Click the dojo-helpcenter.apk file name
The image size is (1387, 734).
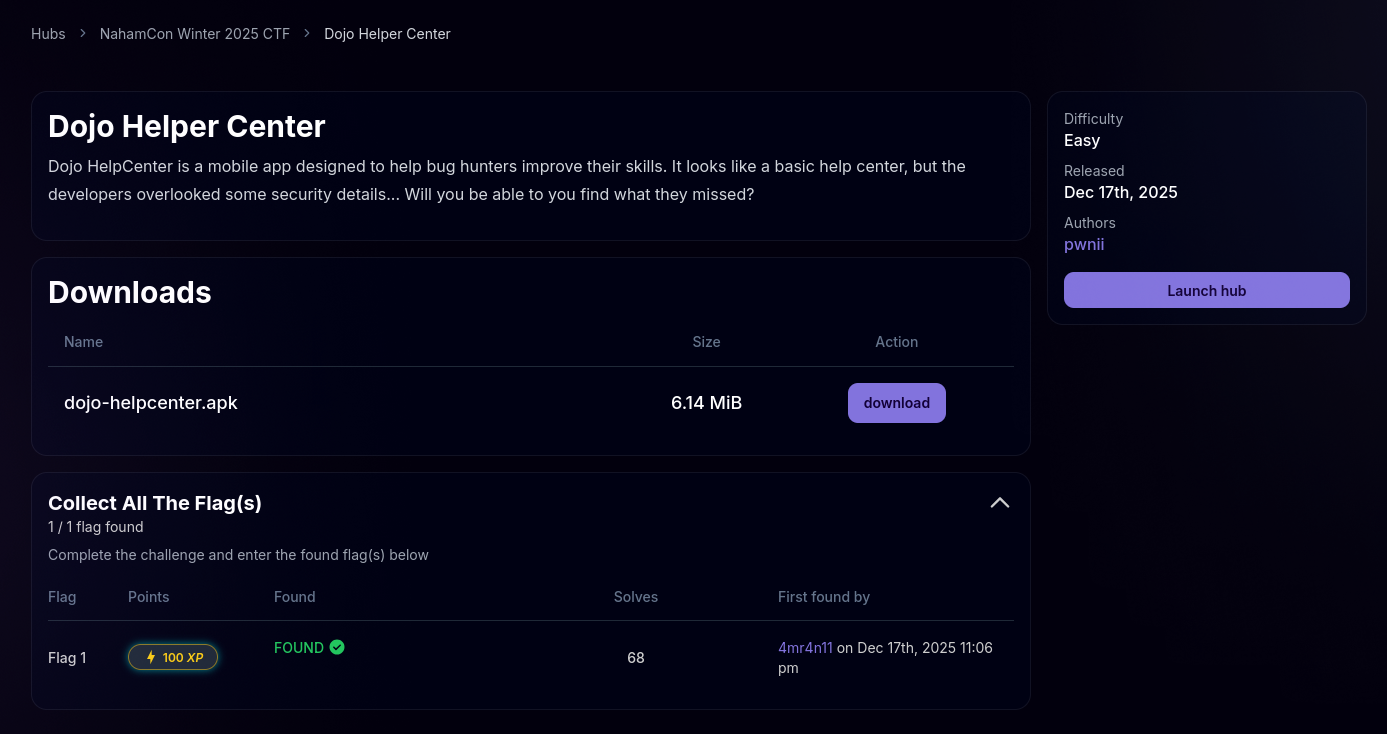coord(151,403)
